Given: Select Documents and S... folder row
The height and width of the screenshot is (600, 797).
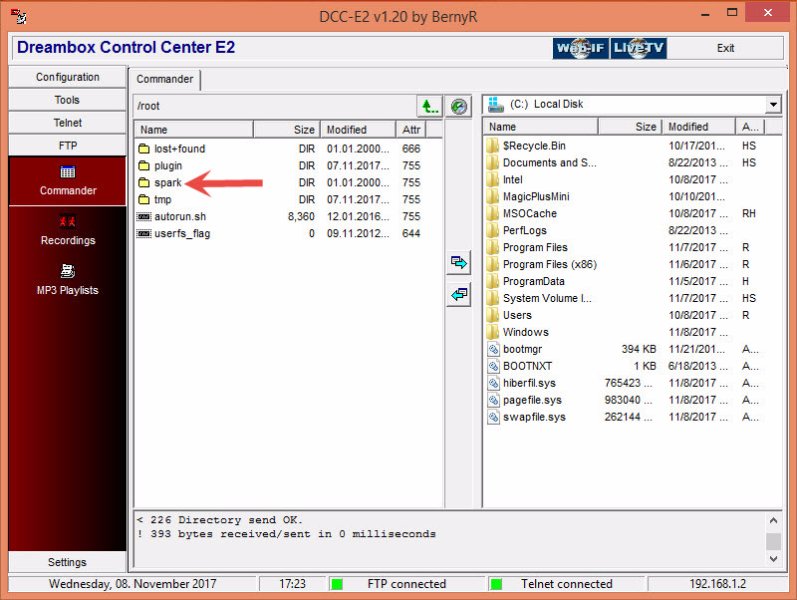Looking at the screenshot, I should pyautogui.click(x=631, y=163).
